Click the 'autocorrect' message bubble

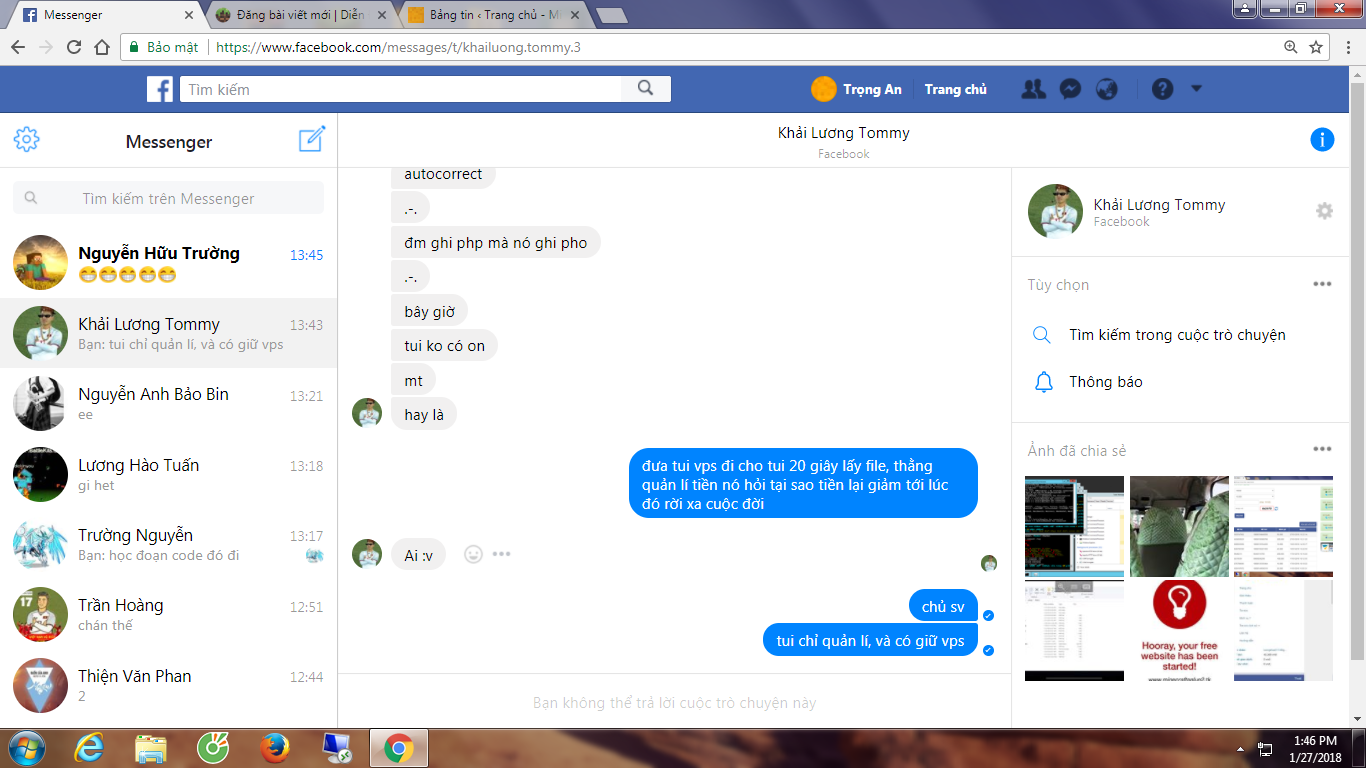coord(443,175)
